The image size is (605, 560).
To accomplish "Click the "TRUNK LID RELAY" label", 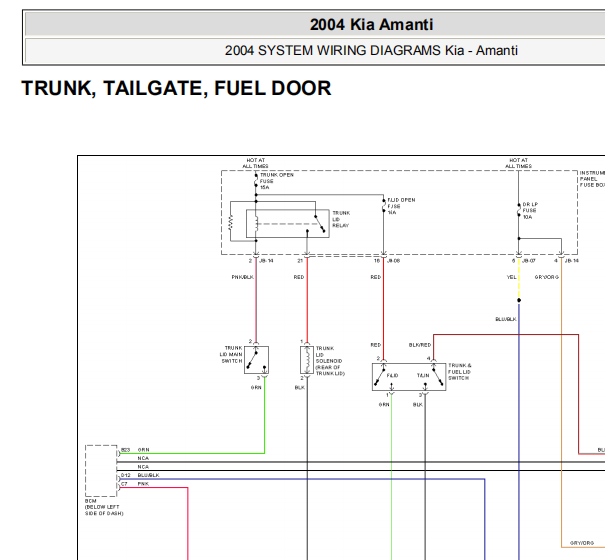I will [341, 219].
